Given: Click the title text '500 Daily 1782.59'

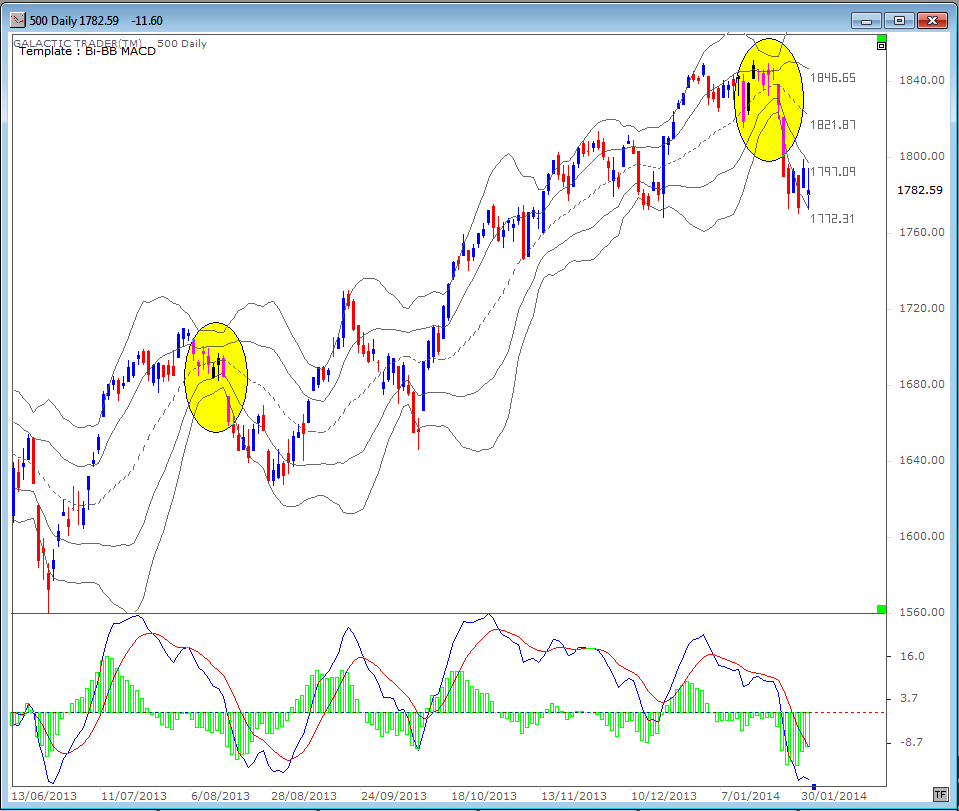Looking at the screenshot, I should [74, 21].
